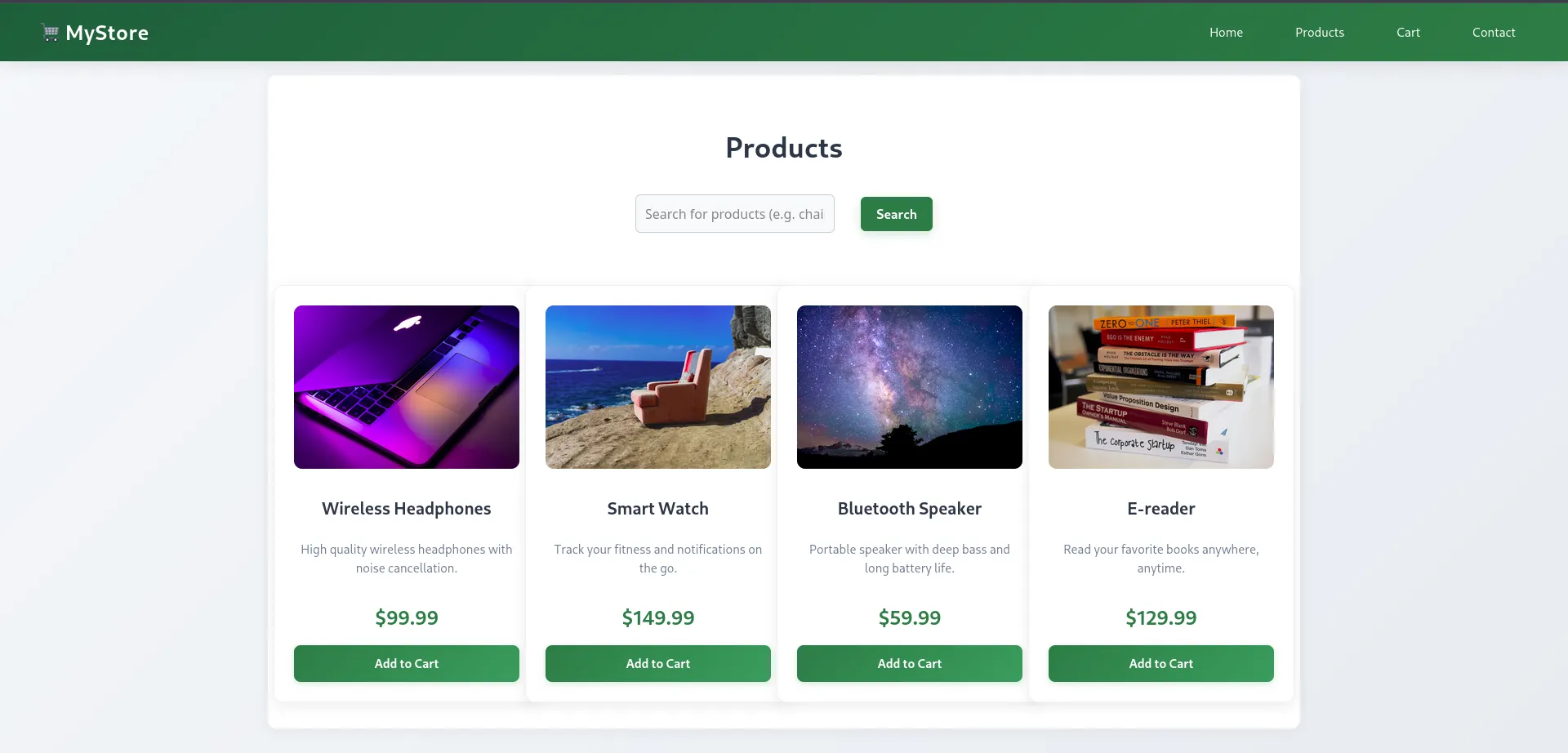Viewport: 1568px width, 753px height.
Task: Click the MyStore shopping cart logo icon
Action: [x=51, y=33]
